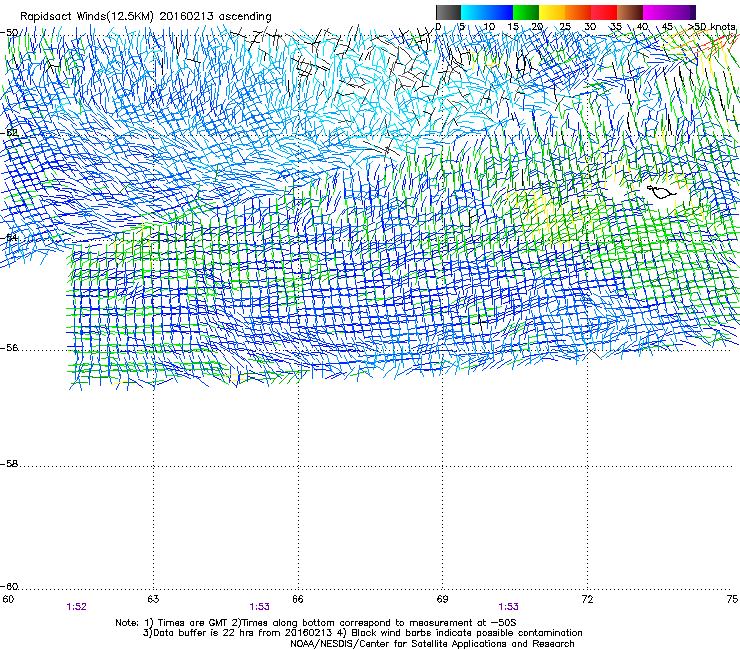
Task: Click the brown 35-40 knots legend segment
Action: [630, 12]
